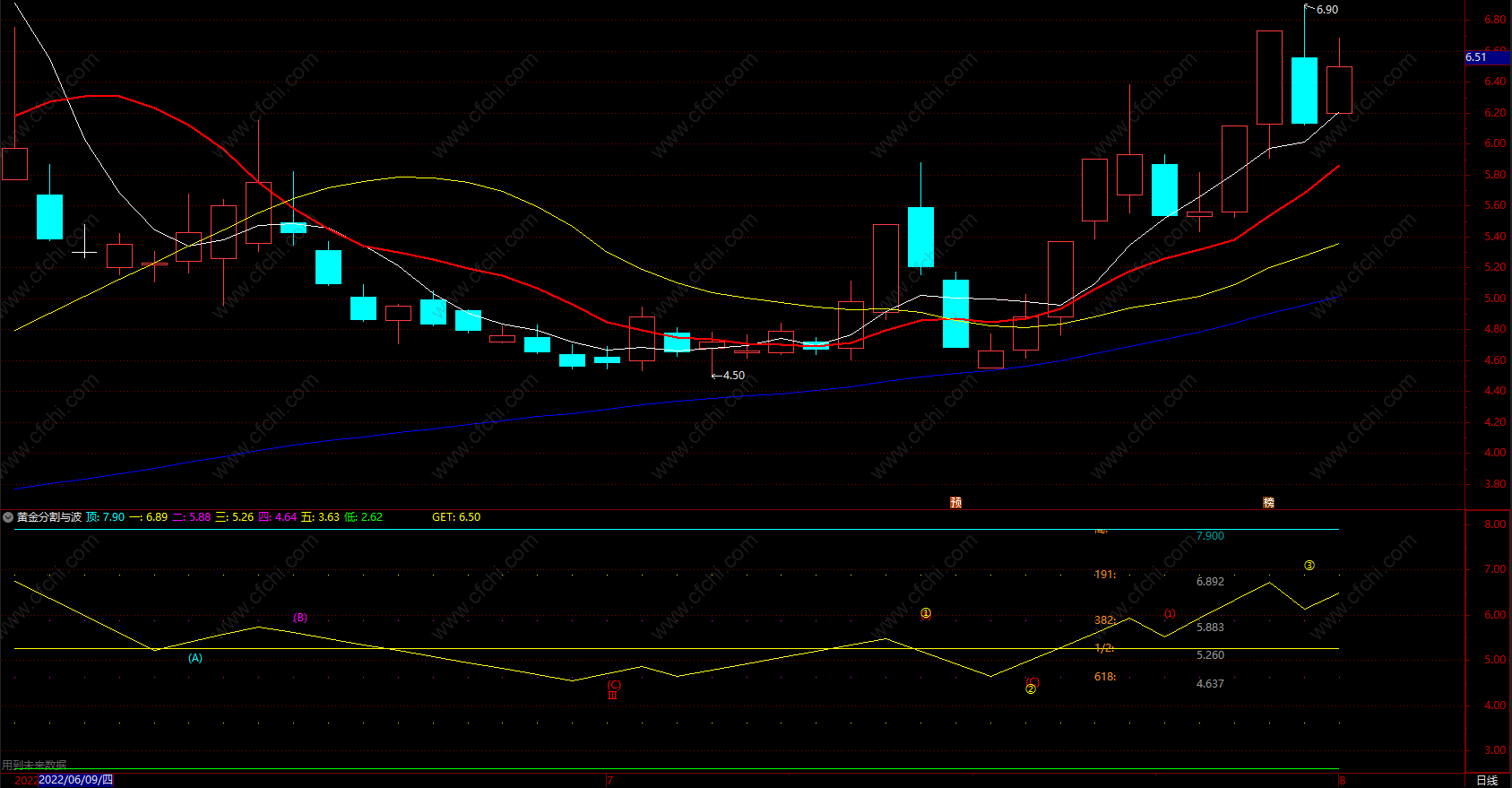Click the 用到未来数据 notice text
The image size is (1512, 788).
(x=34, y=766)
